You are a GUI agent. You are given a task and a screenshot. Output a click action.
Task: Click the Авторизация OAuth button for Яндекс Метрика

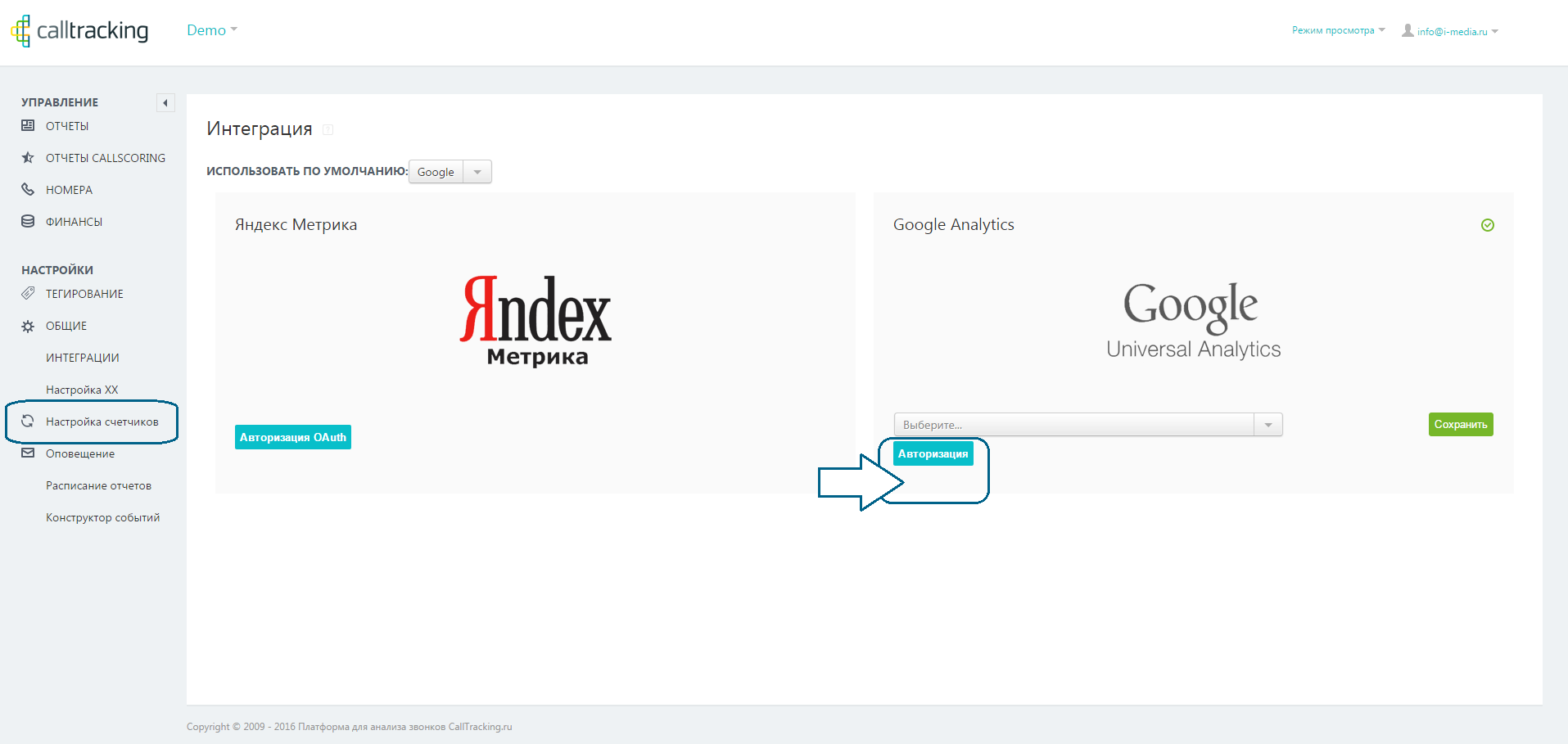coord(293,437)
